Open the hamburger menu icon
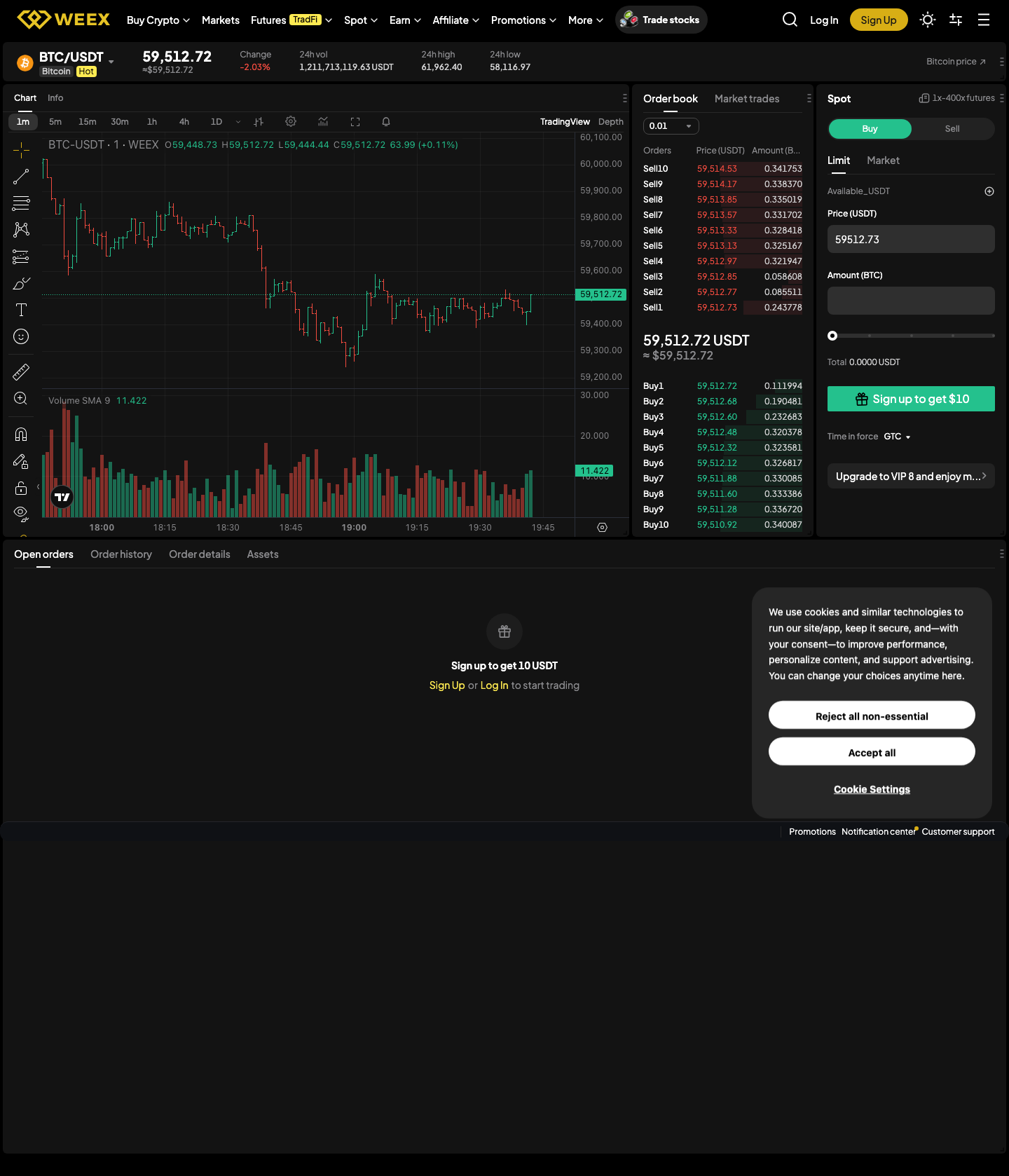The height and width of the screenshot is (1176, 1009). point(984,20)
